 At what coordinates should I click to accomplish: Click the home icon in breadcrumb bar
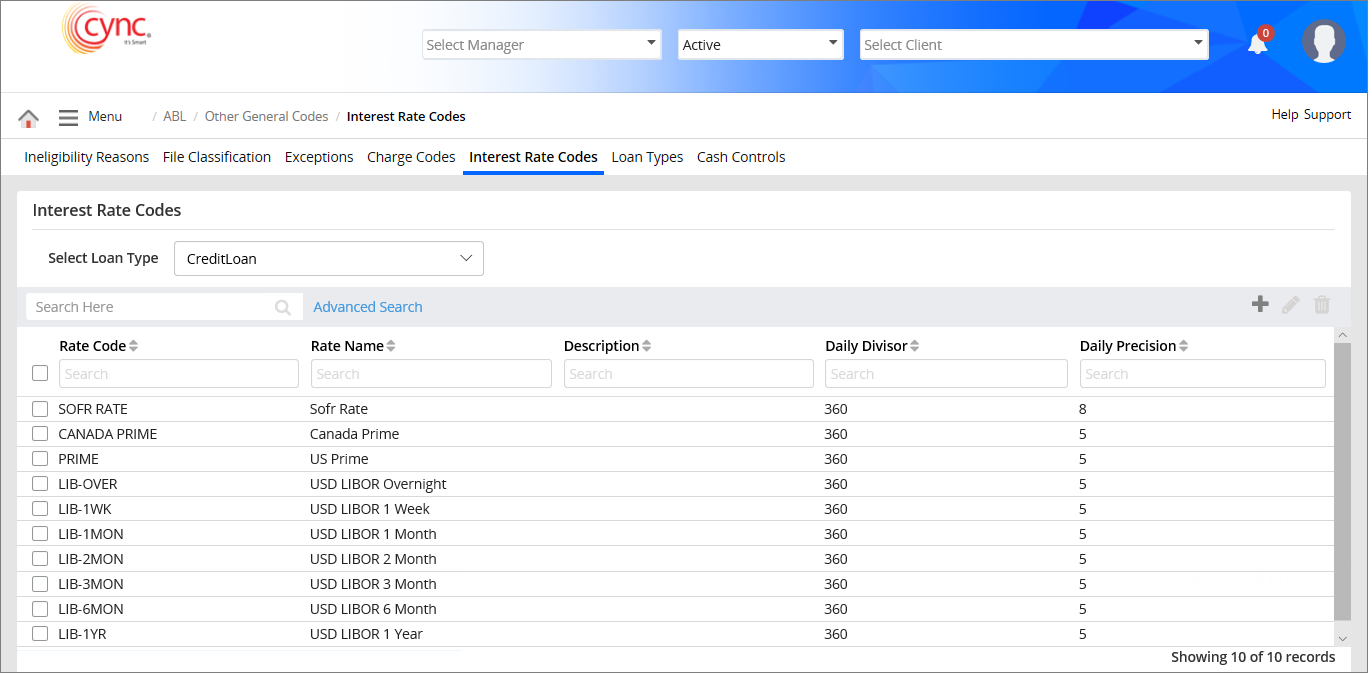click(x=29, y=118)
